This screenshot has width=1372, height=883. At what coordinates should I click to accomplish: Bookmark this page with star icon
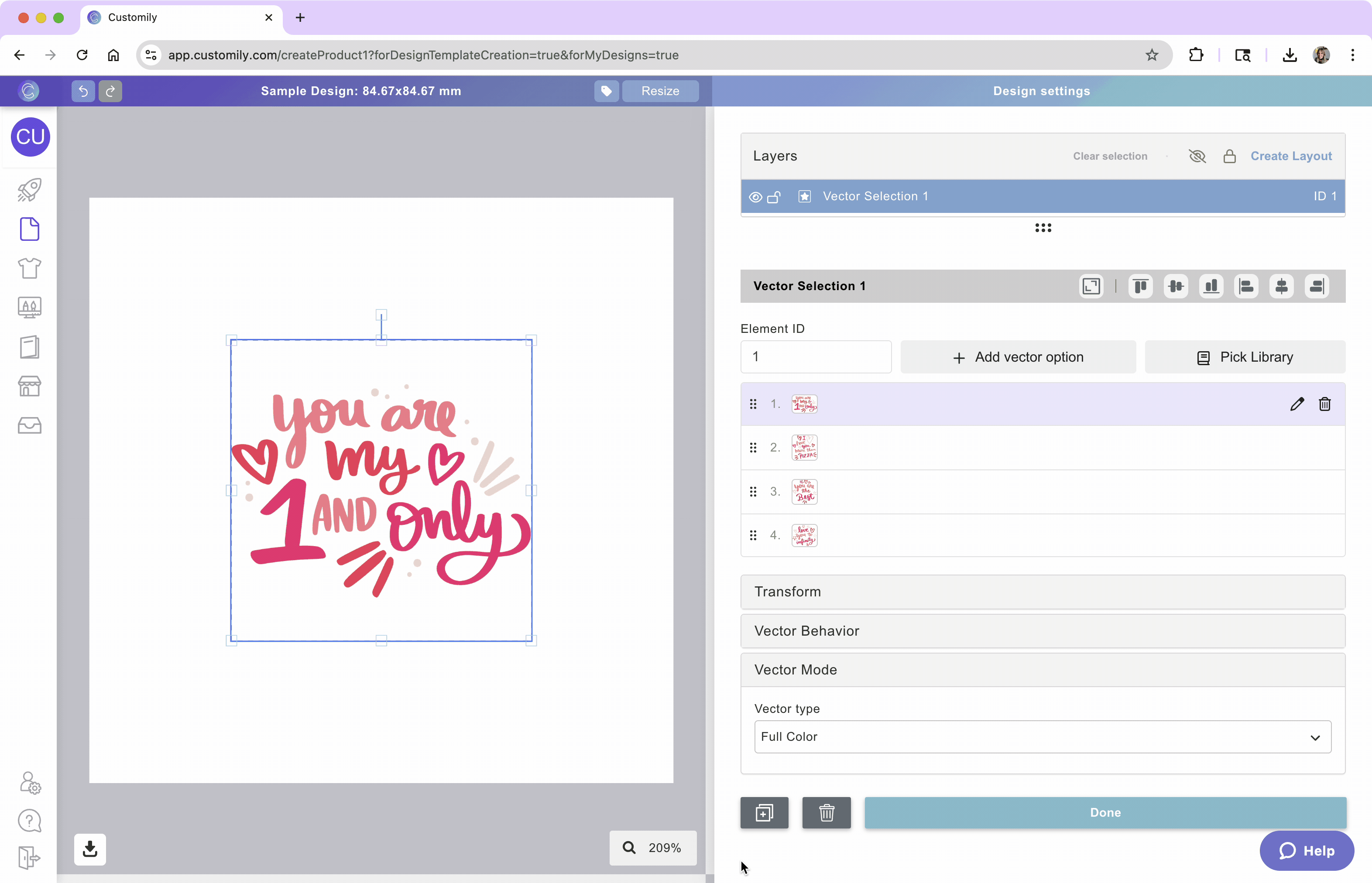point(1151,55)
